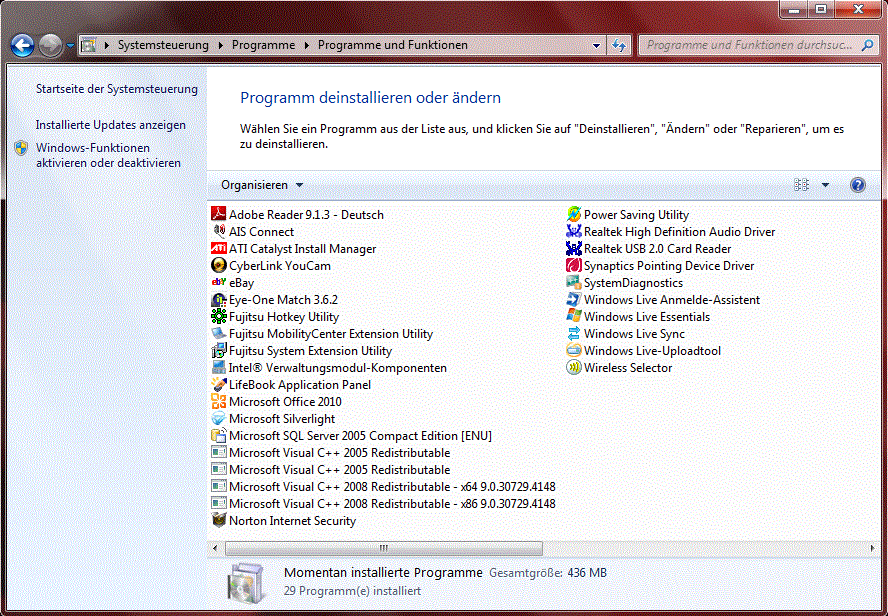Image resolution: width=888 pixels, height=616 pixels.
Task: Click the ATI Catalyst Install Manager icon
Action: (x=219, y=248)
